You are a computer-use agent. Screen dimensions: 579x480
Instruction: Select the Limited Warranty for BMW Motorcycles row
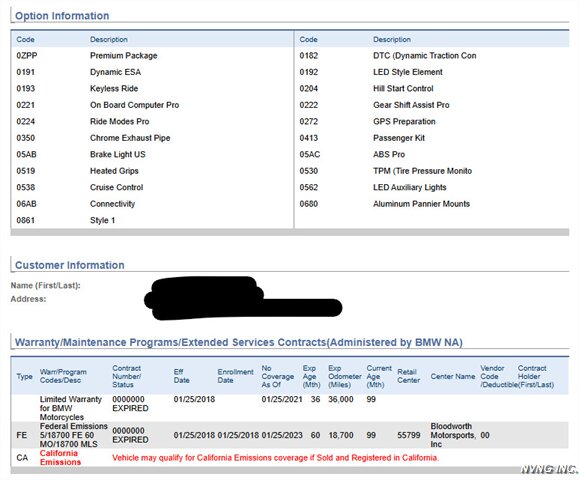290,408
